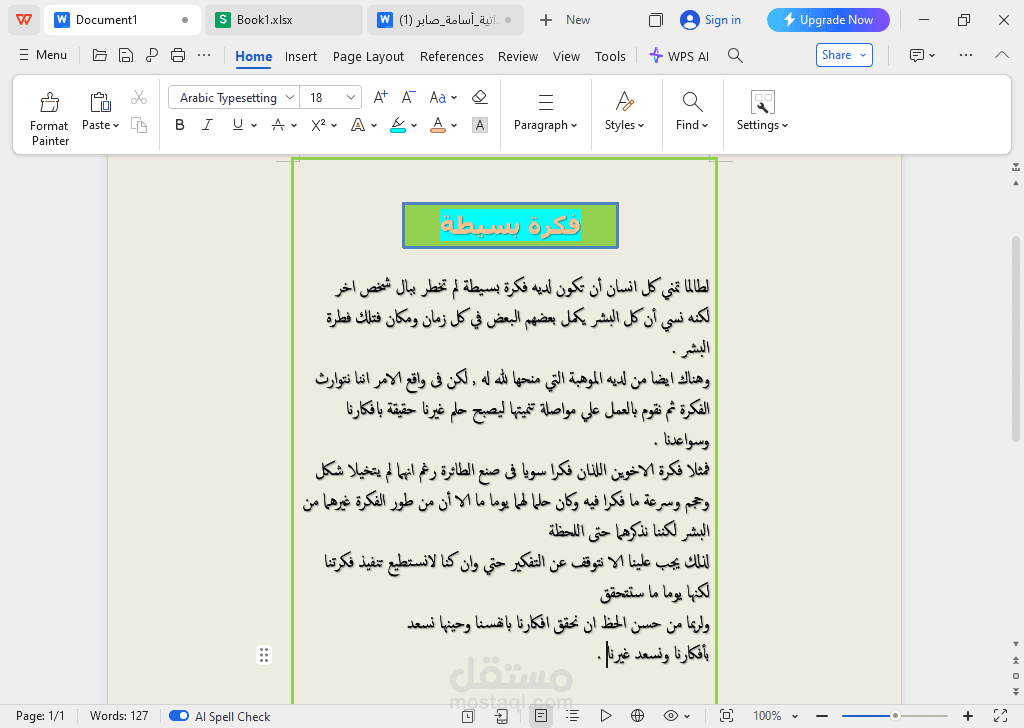Open the Paste options dropdown arrow
Image resolution: width=1024 pixels, height=728 pixels.
tap(116, 125)
